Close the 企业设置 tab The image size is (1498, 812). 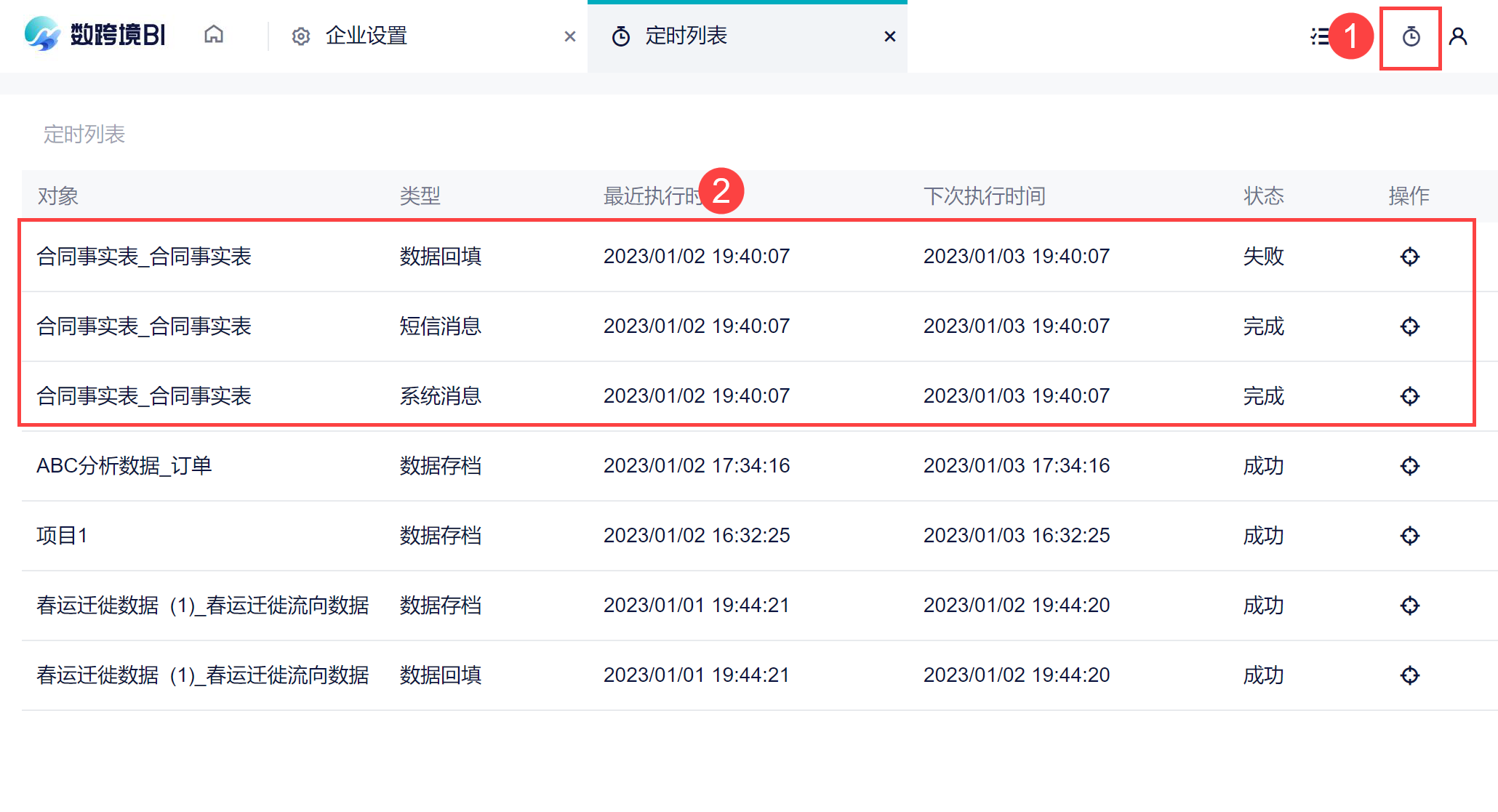pos(570,36)
